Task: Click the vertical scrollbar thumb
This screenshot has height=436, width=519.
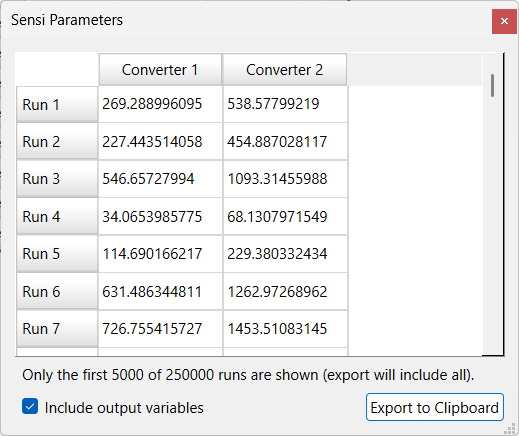Action: pos(493,86)
